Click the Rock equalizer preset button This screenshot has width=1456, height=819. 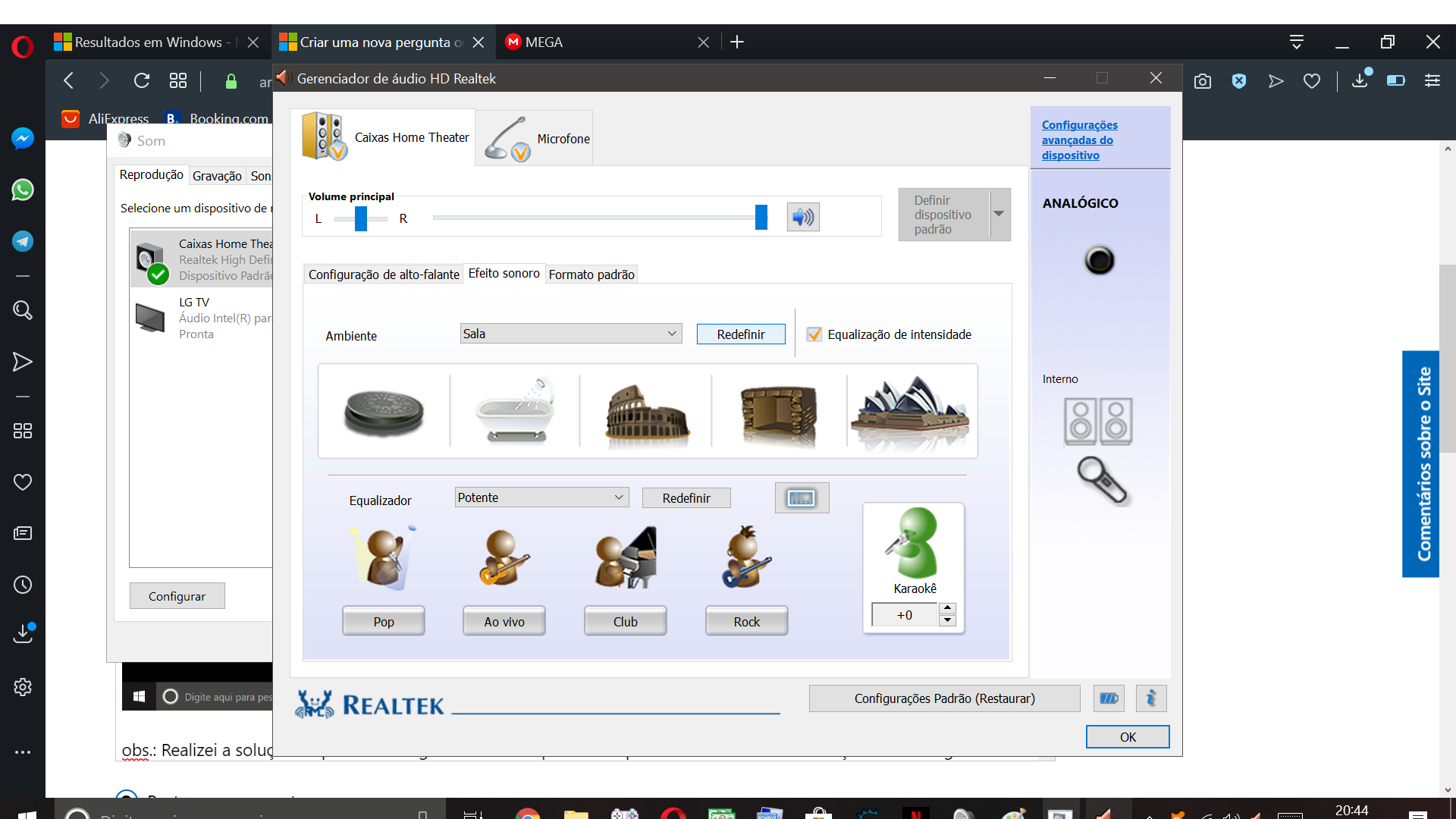[x=746, y=621]
